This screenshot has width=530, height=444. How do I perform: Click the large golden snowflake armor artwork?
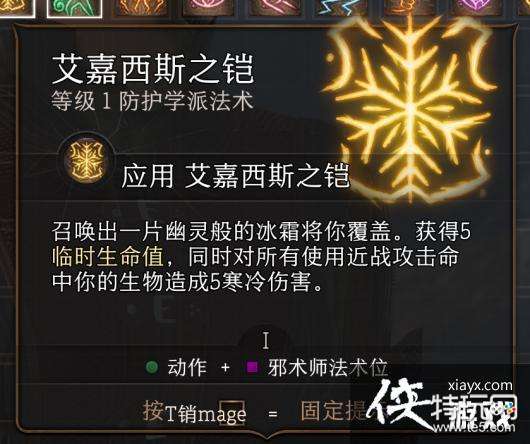coord(411,108)
